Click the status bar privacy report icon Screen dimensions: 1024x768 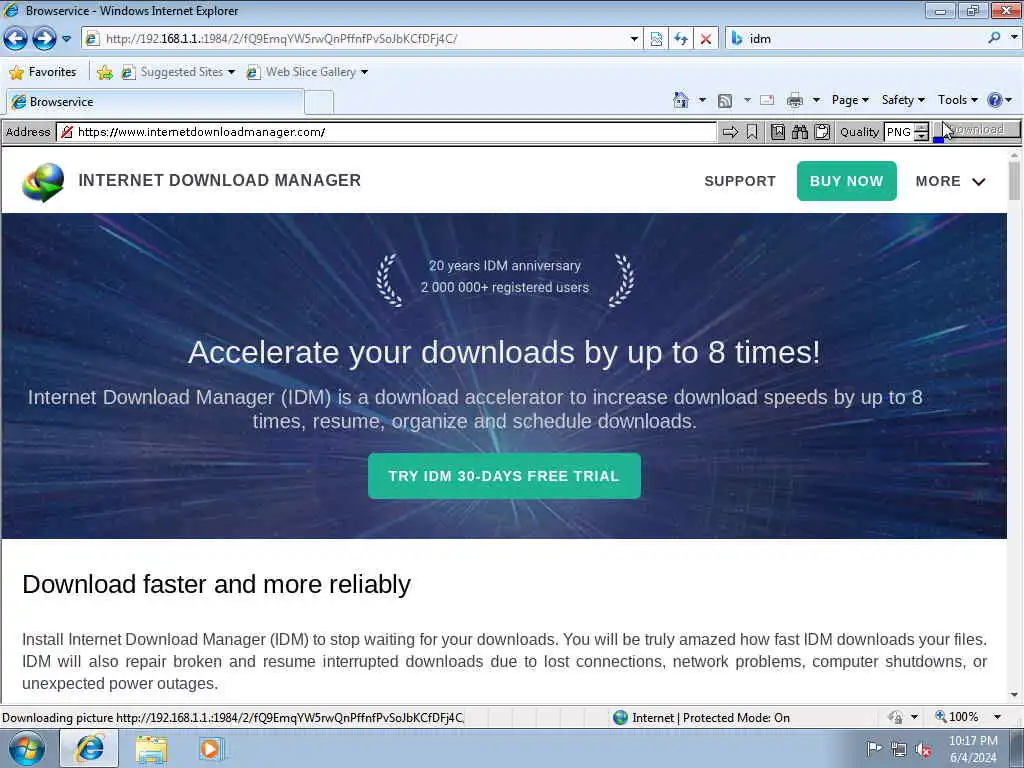[895, 717]
